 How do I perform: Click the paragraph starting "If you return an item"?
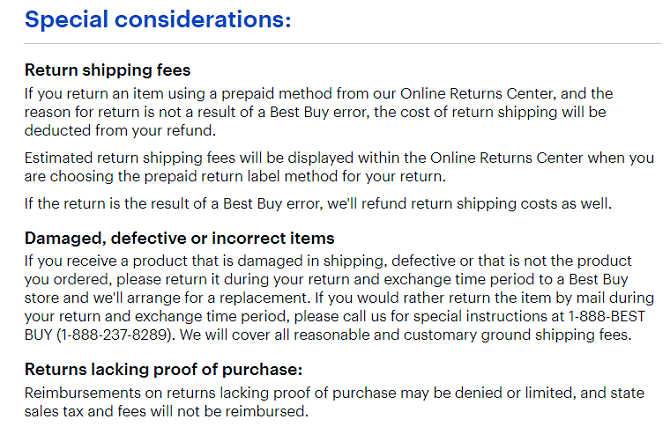[x=320, y=112]
